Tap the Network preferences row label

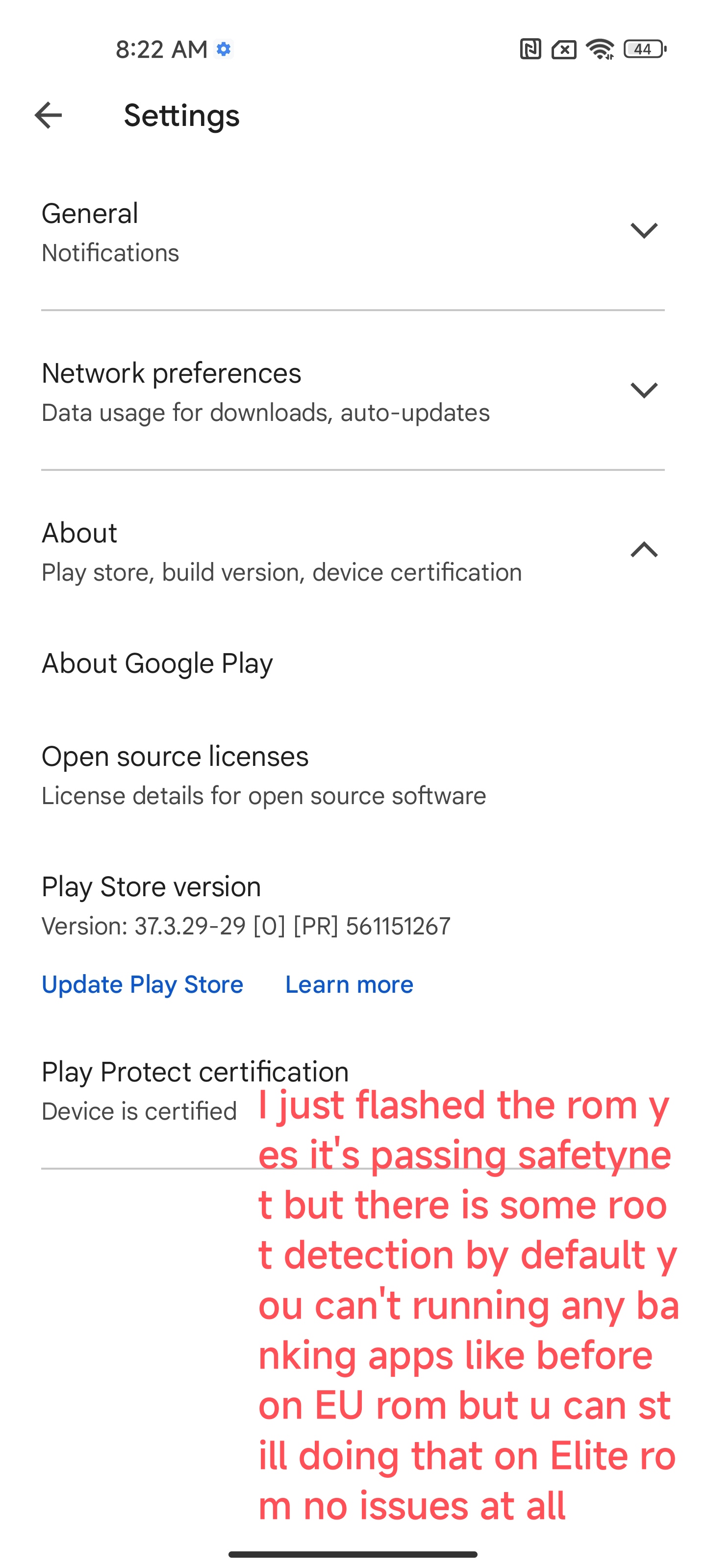[171, 373]
